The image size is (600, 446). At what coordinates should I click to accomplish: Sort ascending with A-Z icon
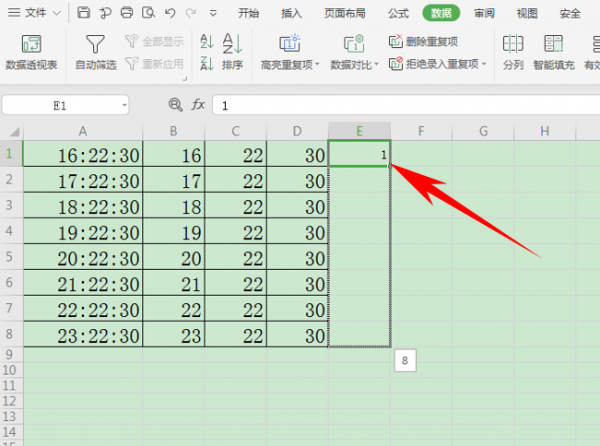click(207, 41)
